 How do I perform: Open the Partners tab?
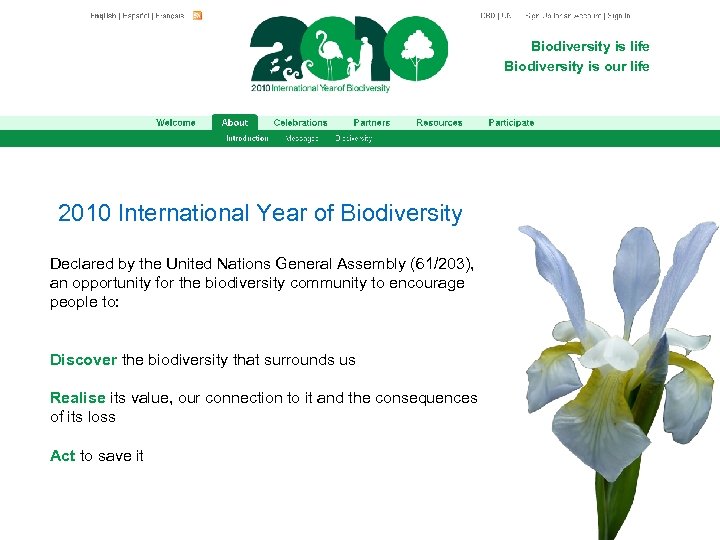tap(372, 123)
